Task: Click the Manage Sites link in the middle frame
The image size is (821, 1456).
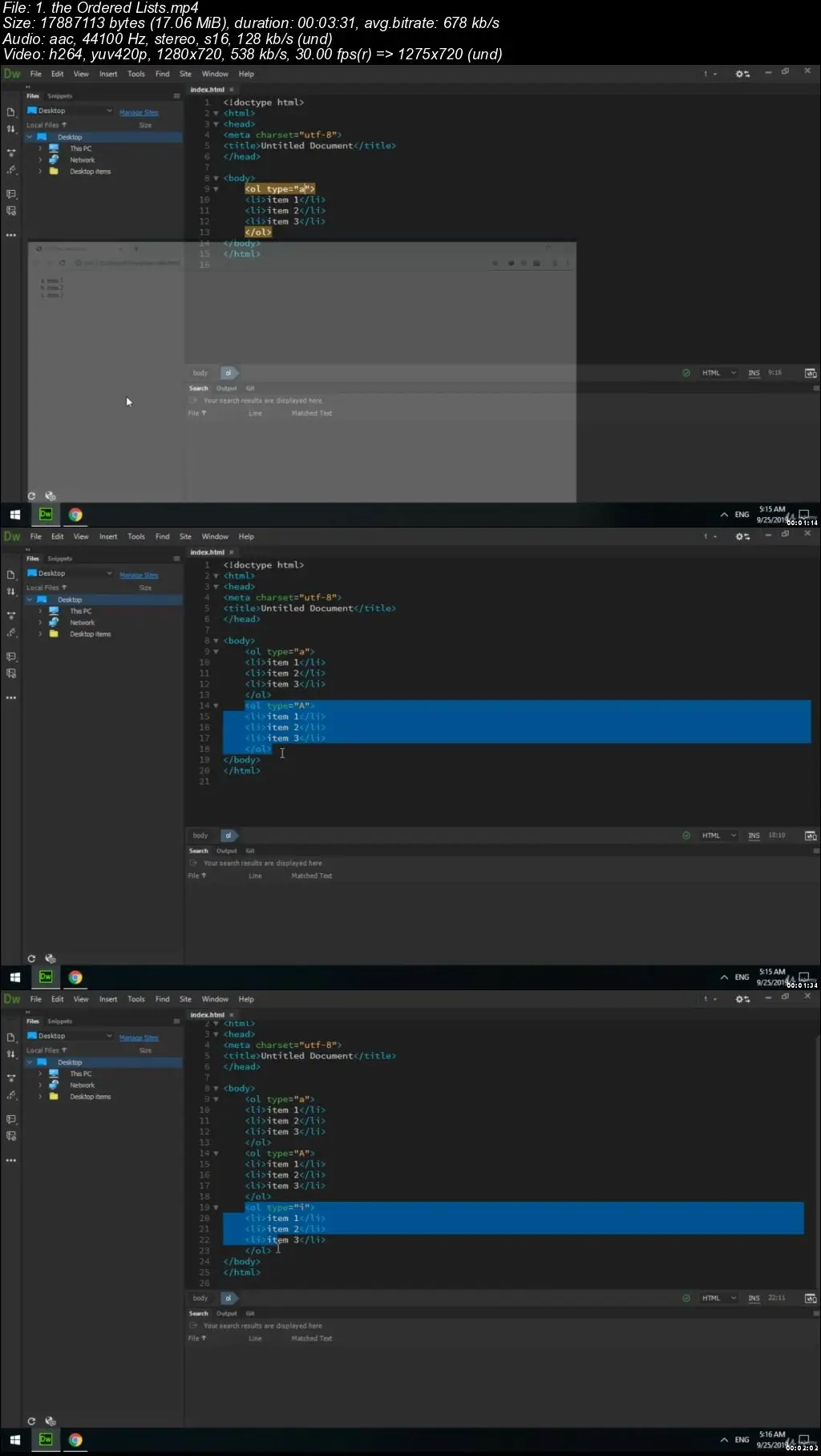Action: pyautogui.click(x=139, y=575)
